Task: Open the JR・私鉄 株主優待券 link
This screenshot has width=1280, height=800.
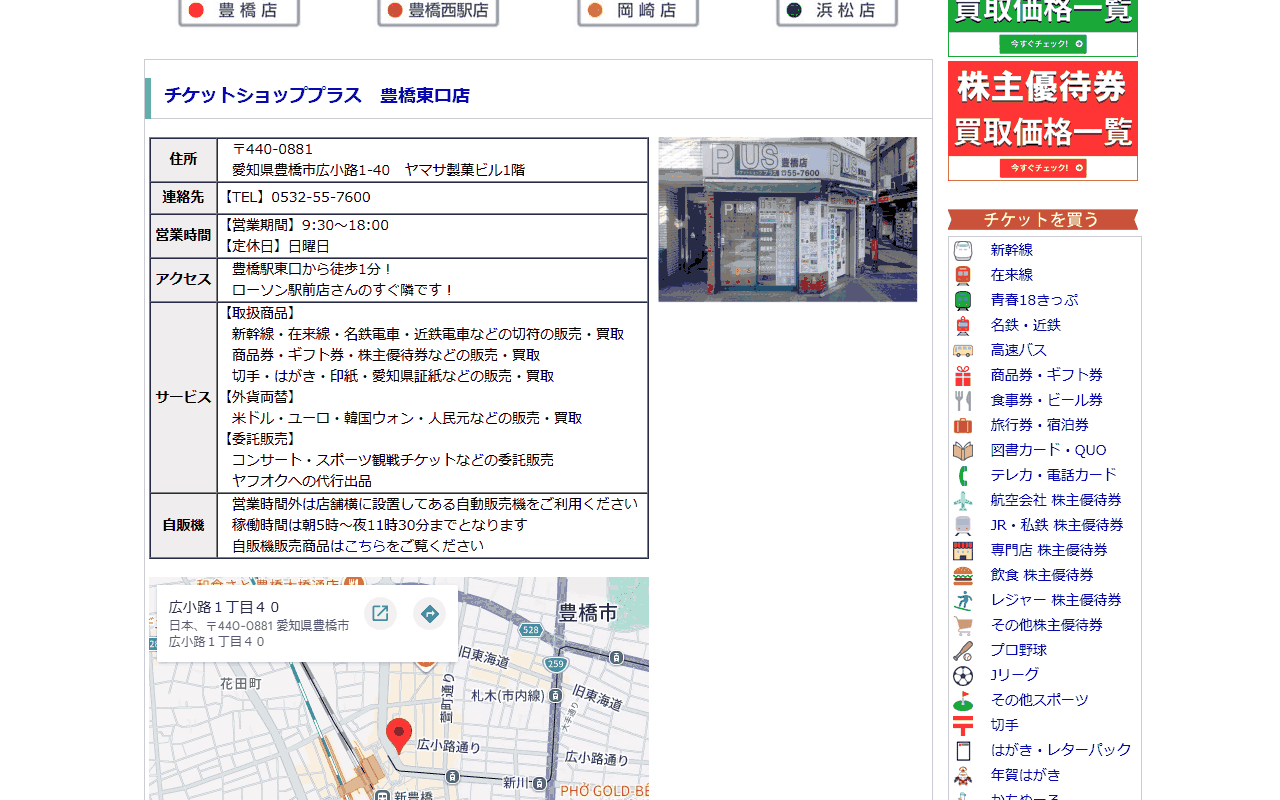Action: pos(1057,525)
